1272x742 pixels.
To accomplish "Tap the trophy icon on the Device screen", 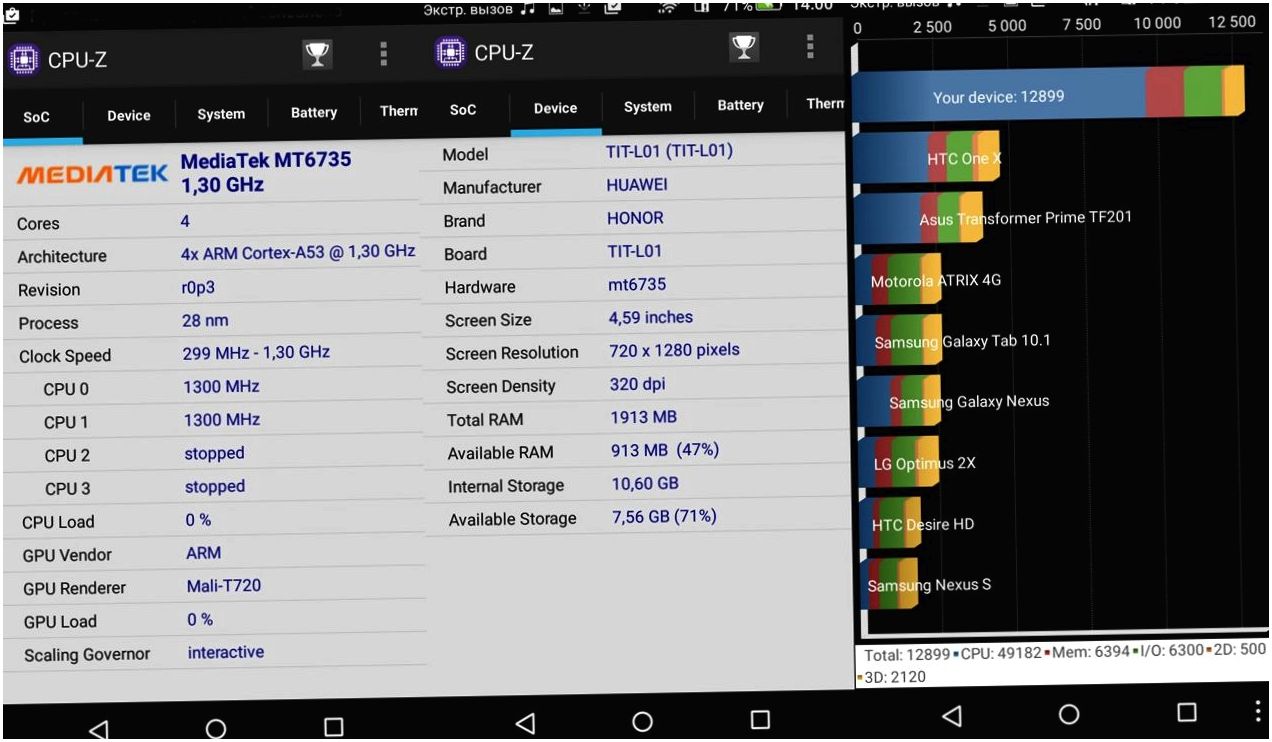I will coord(743,48).
